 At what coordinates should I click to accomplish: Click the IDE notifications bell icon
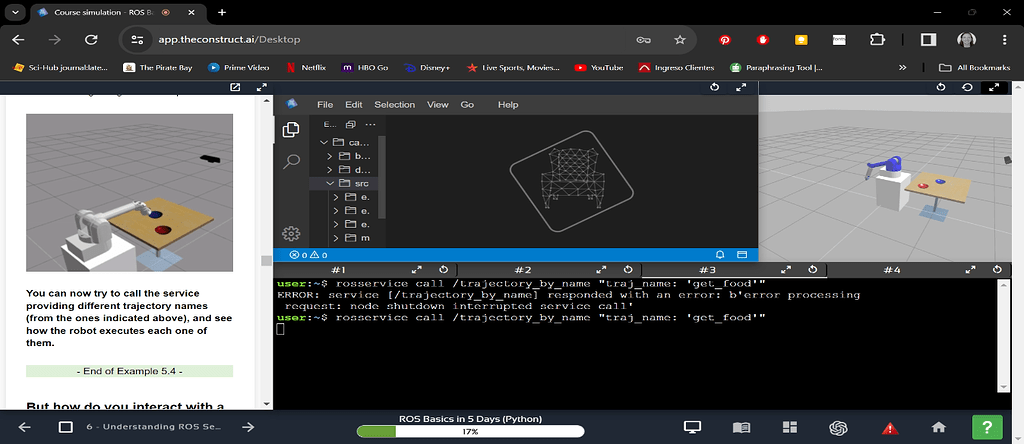point(719,255)
